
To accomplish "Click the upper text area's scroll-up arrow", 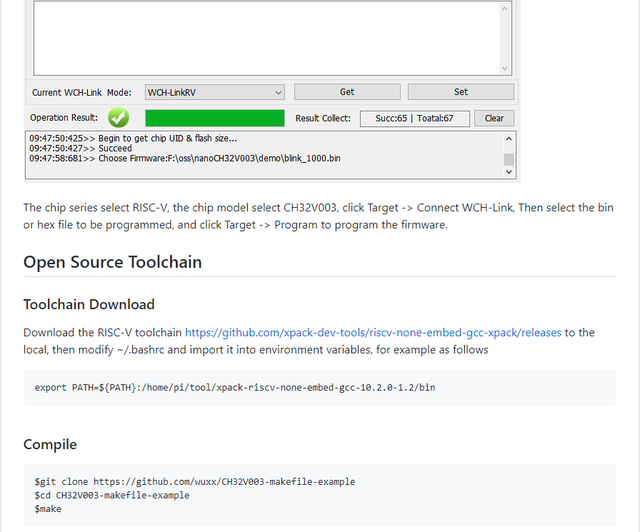I will click(x=504, y=9).
